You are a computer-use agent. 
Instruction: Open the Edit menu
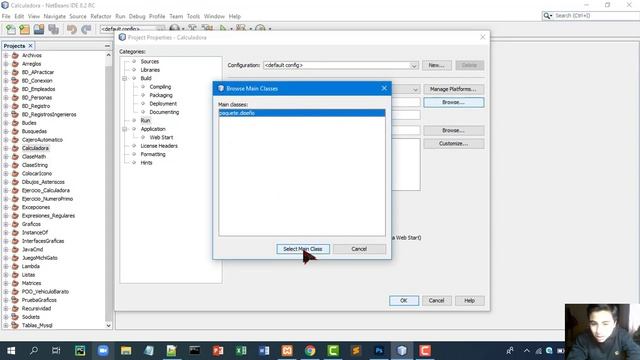[19, 16]
